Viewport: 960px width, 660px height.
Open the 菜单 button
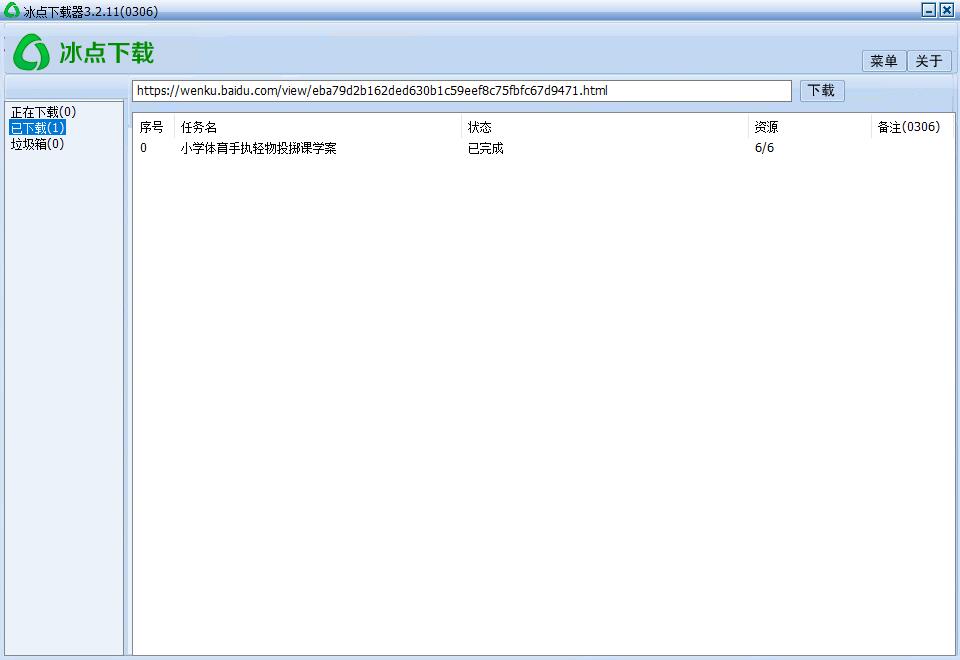tap(883, 61)
